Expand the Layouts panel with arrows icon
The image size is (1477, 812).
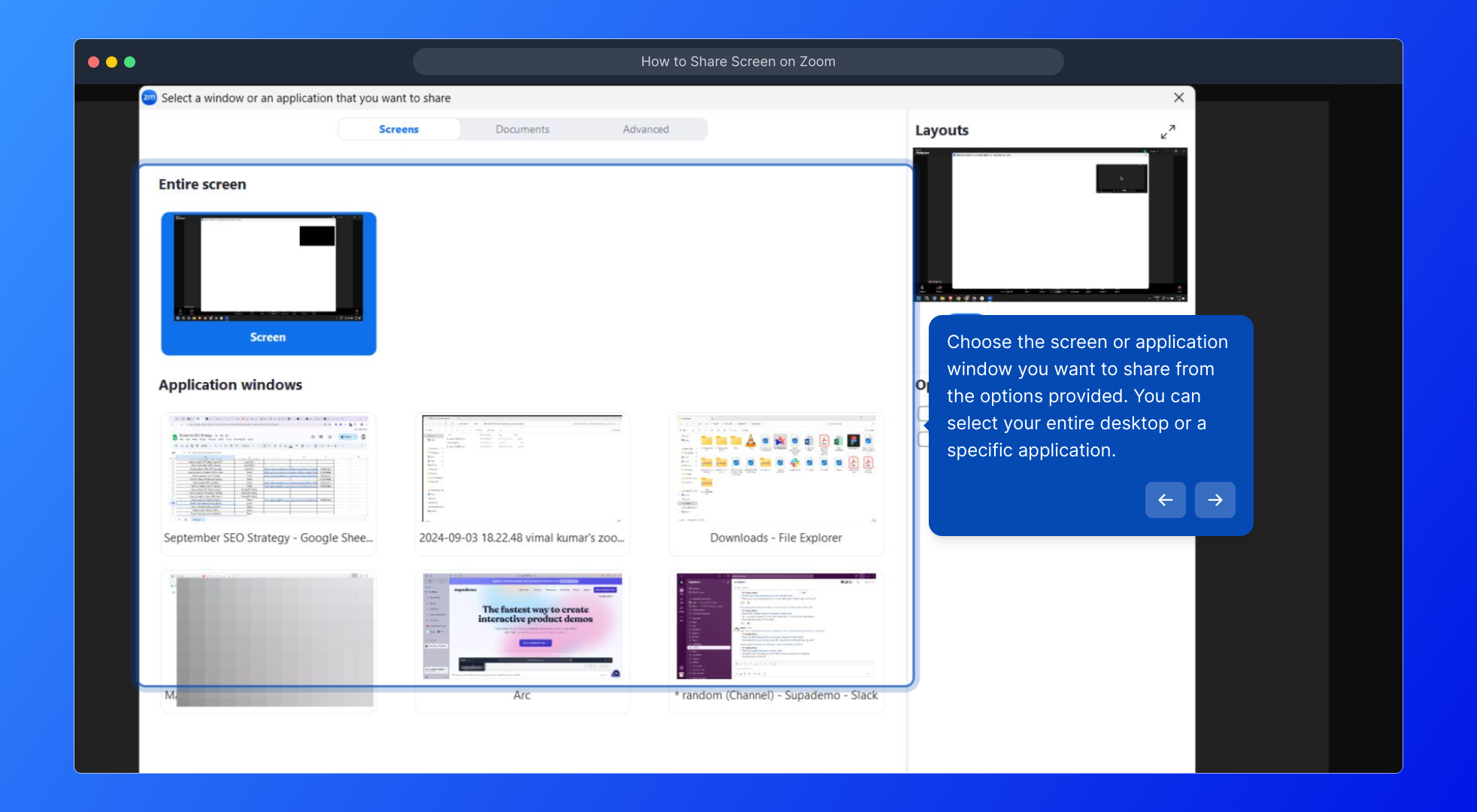point(1167,132)
